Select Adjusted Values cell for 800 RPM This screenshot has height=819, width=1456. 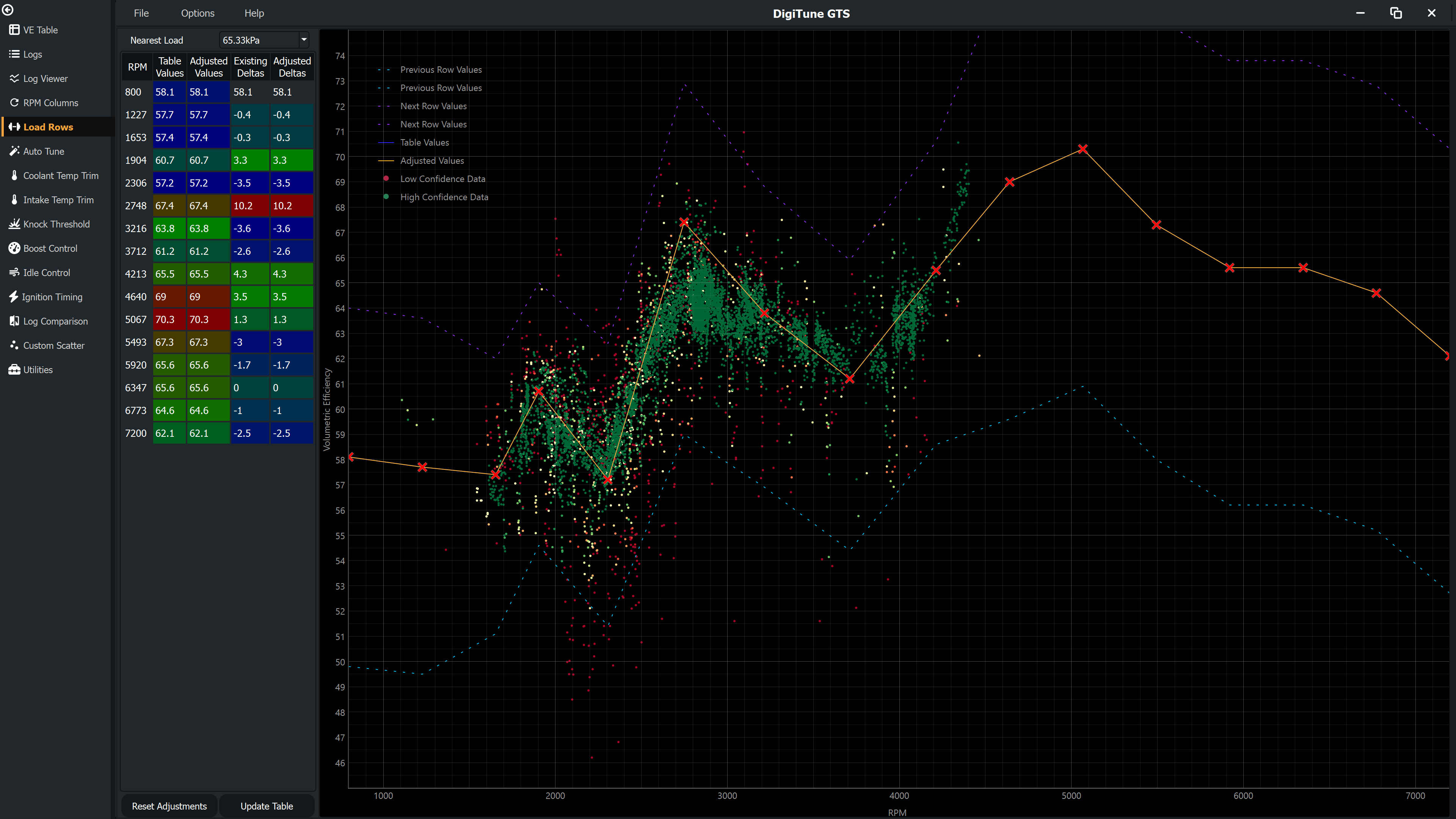pos(208,92)
